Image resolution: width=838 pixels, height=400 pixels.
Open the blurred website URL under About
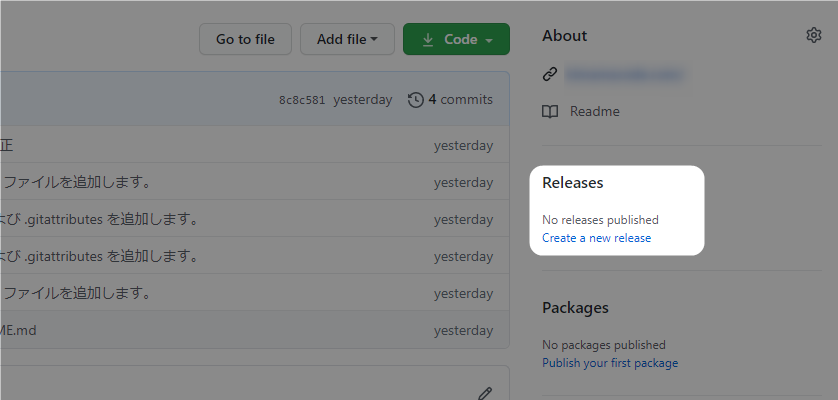[x=624, y=74]
